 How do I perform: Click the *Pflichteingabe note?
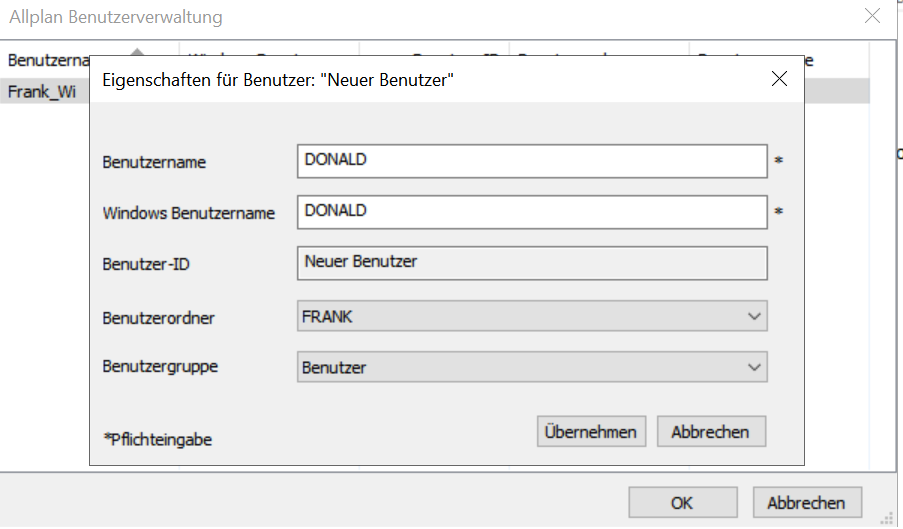pos(157,438)
